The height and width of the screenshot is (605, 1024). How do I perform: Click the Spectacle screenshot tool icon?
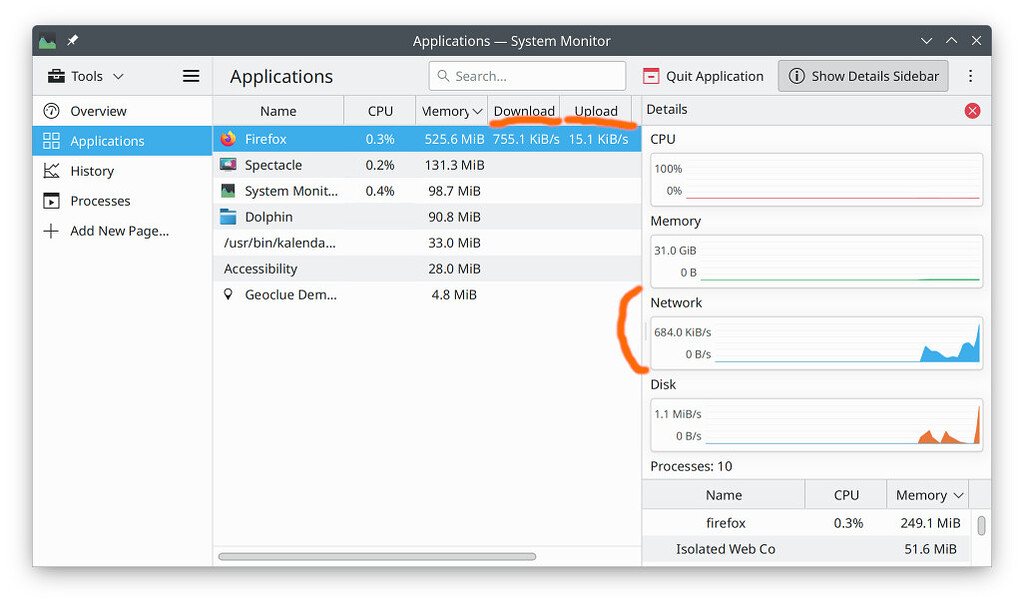226,164
